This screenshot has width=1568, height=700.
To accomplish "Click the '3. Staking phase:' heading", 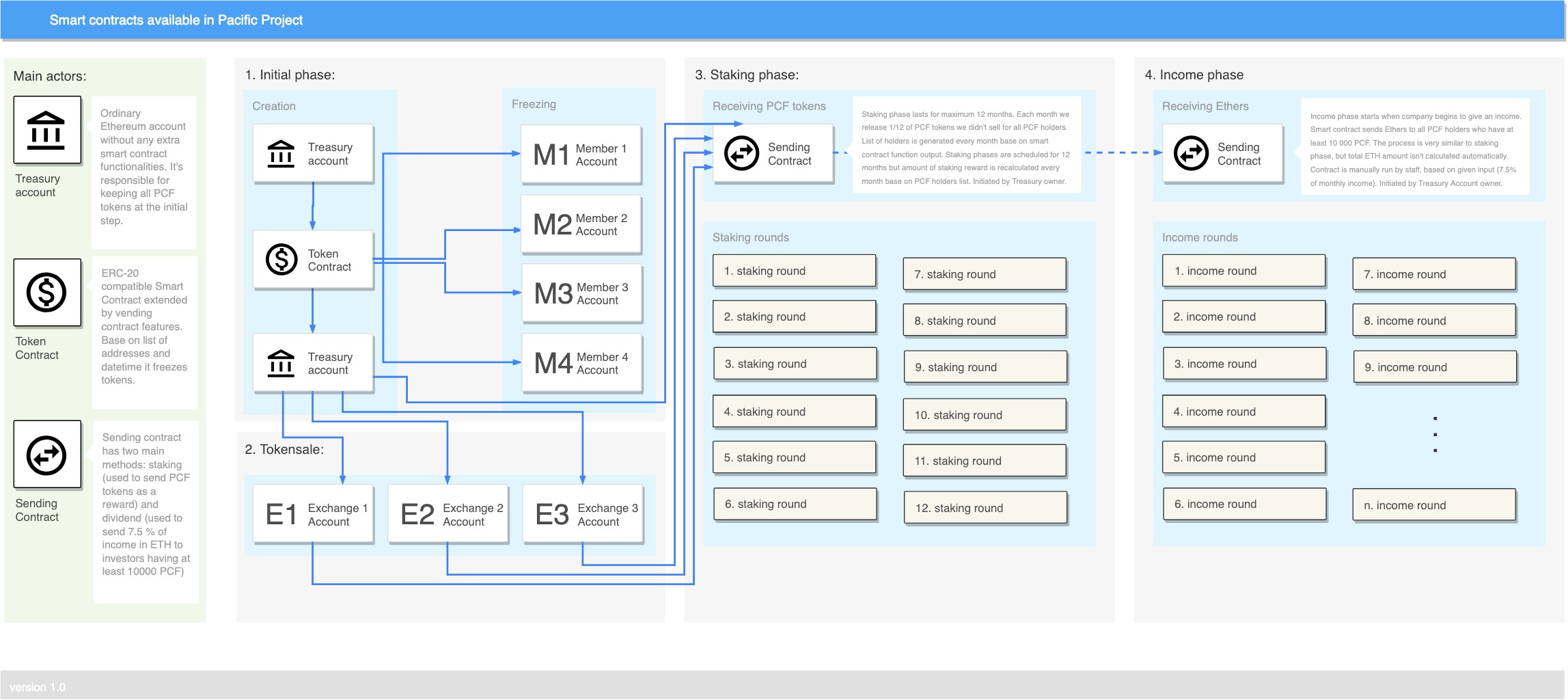I will [747, 75].
